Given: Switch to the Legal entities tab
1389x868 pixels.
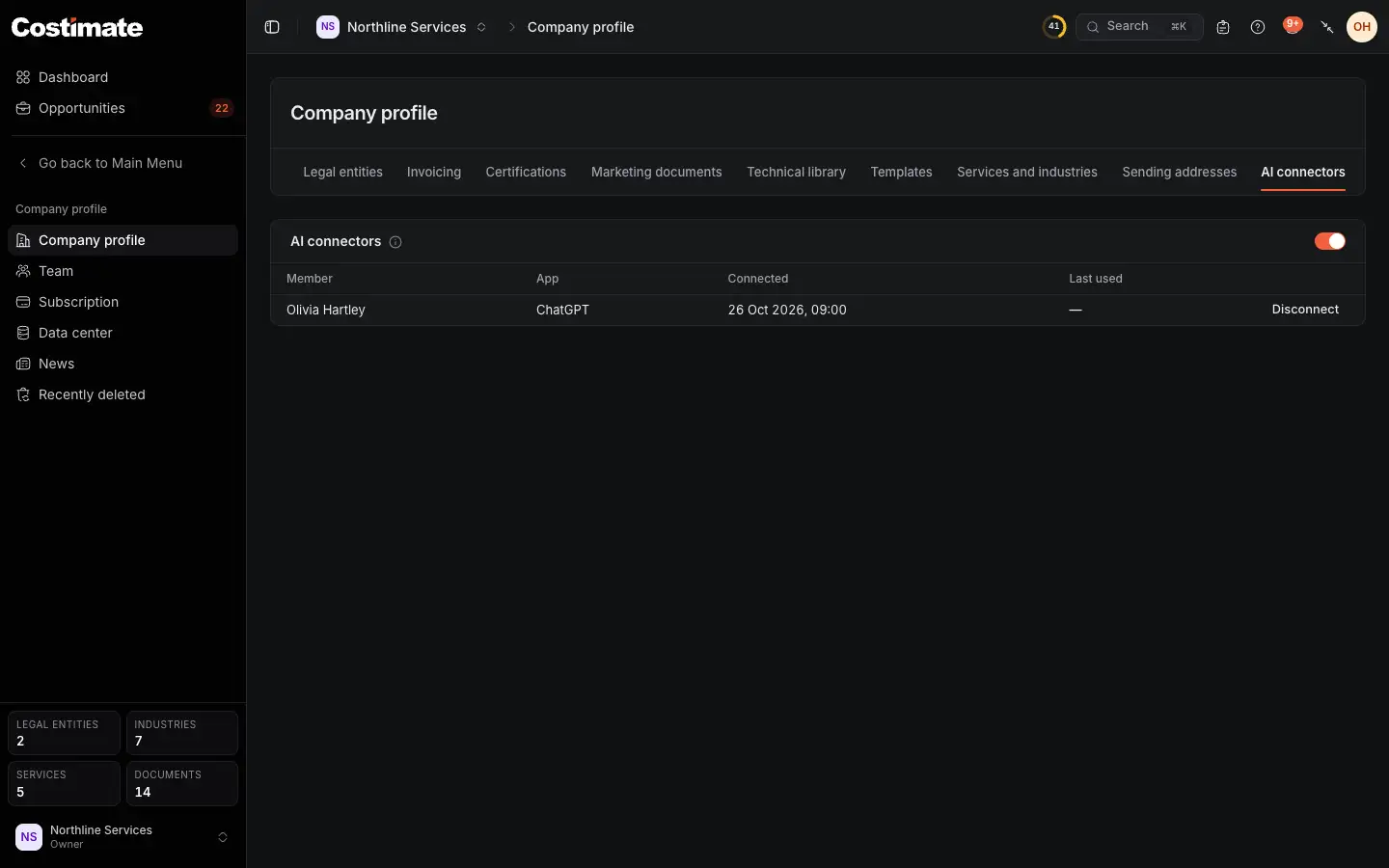Looking at the screenshot, I should (x=342, y=172).
